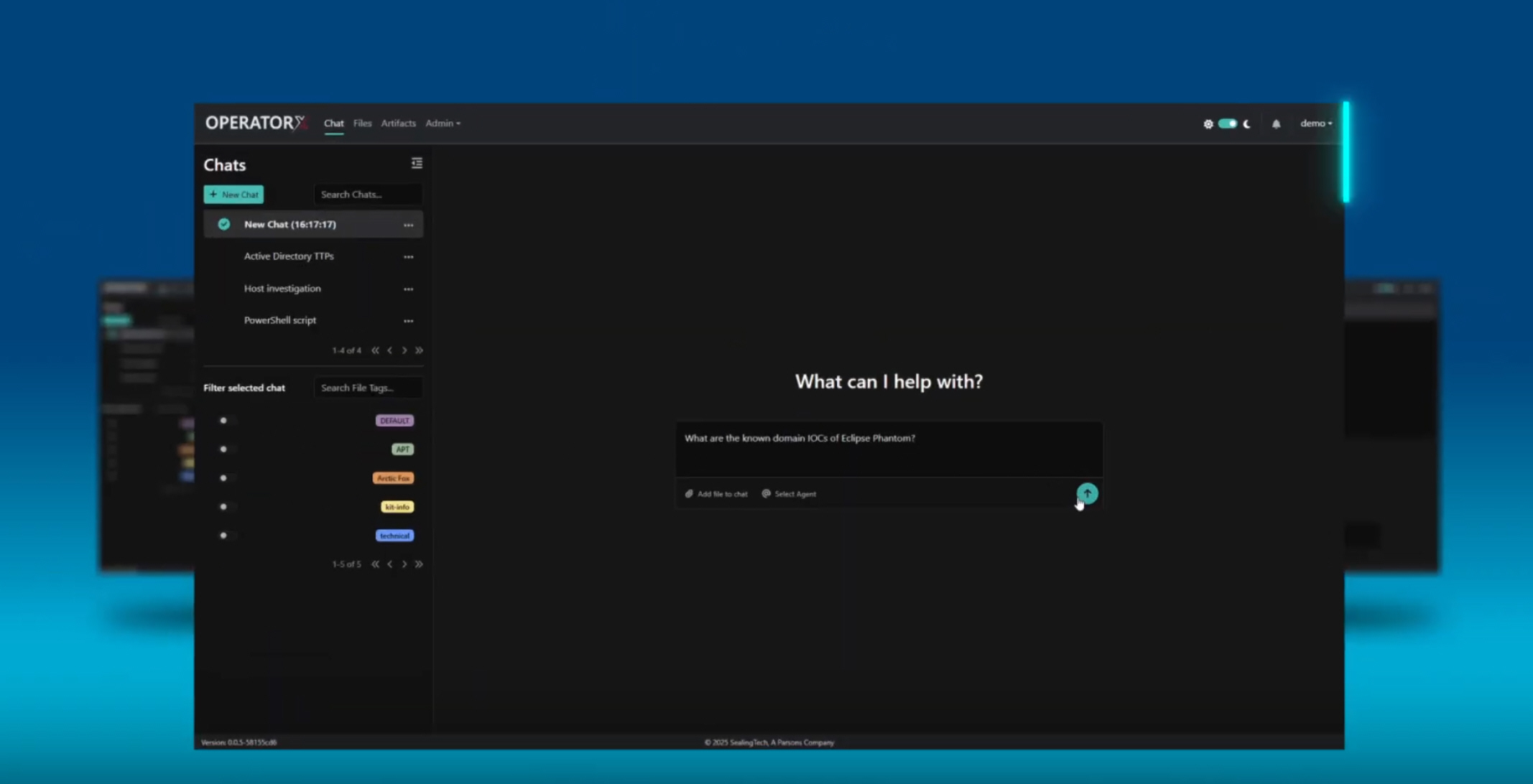Open options menu for PowerShell script chat
Viewport: 1533px width, 784px height.
[408, 321]
